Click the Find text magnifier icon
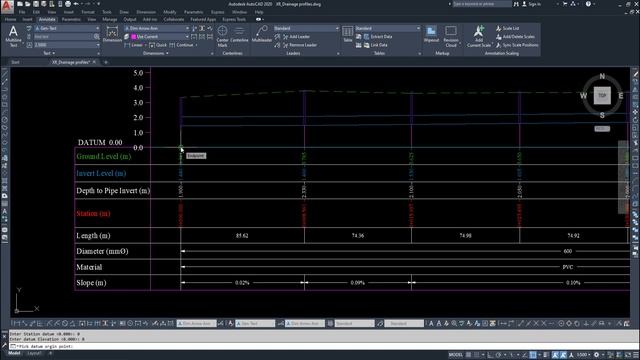 click(96, 37)
